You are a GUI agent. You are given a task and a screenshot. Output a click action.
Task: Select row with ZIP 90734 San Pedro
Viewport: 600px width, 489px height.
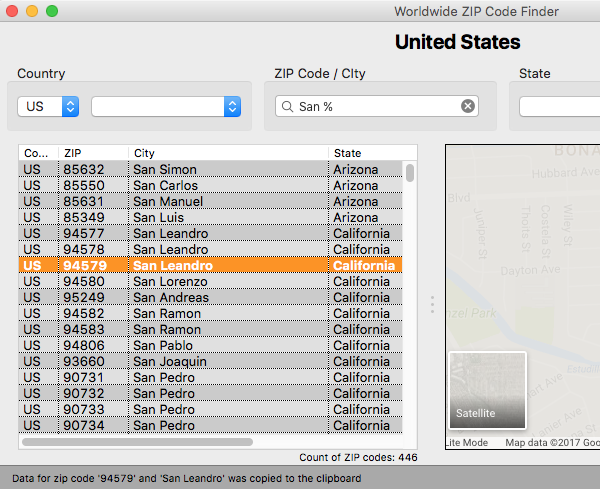(210, 425)
